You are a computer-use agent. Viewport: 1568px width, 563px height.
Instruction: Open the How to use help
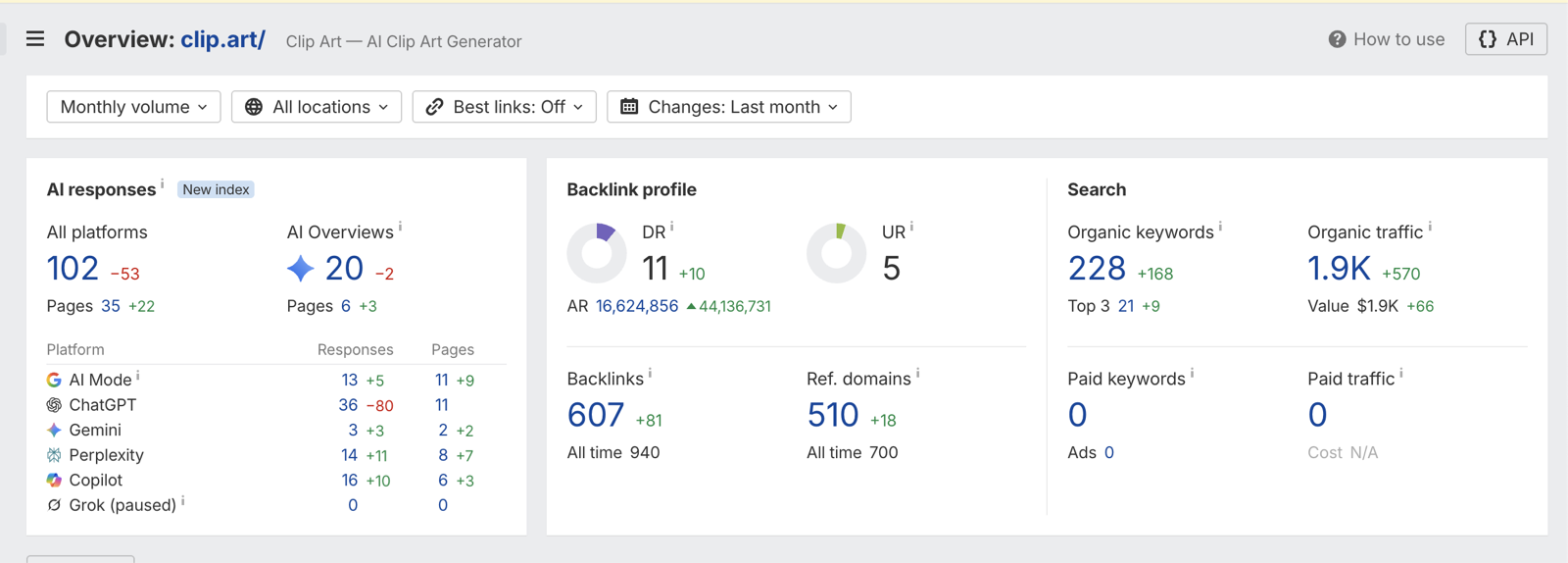coord(1386,39)
